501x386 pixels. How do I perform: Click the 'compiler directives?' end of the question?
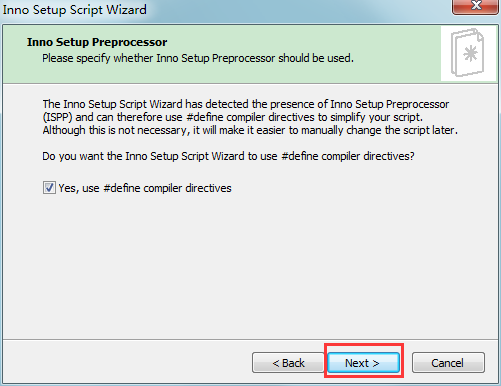(368, 156)
